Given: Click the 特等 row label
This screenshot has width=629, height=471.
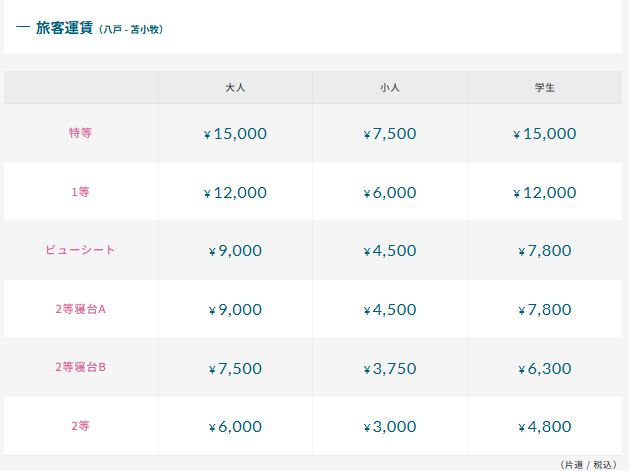Looking at the screenshot, I should tap(81, 133).
